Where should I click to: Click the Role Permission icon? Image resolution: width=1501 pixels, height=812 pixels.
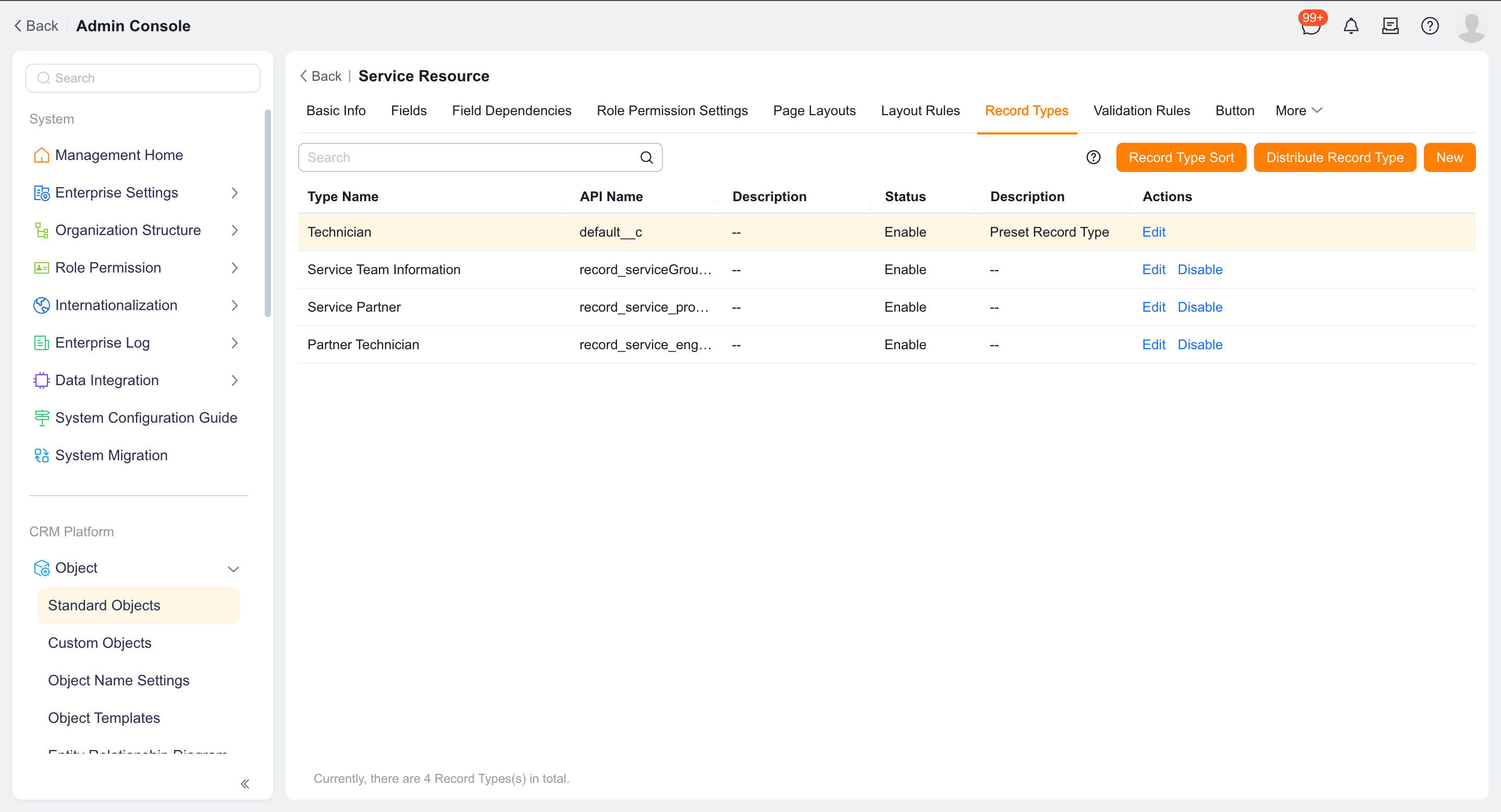tap(41, 268)
